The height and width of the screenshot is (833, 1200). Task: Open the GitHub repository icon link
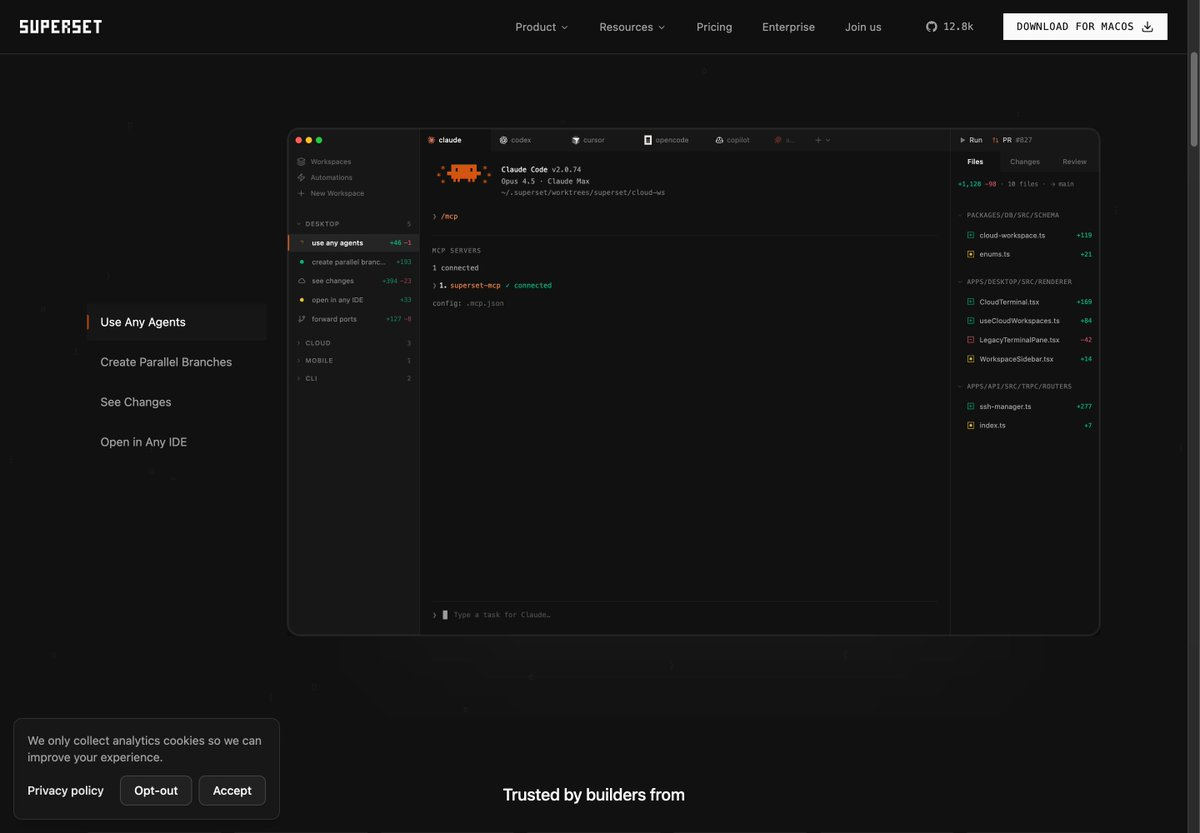coord(932,27)
